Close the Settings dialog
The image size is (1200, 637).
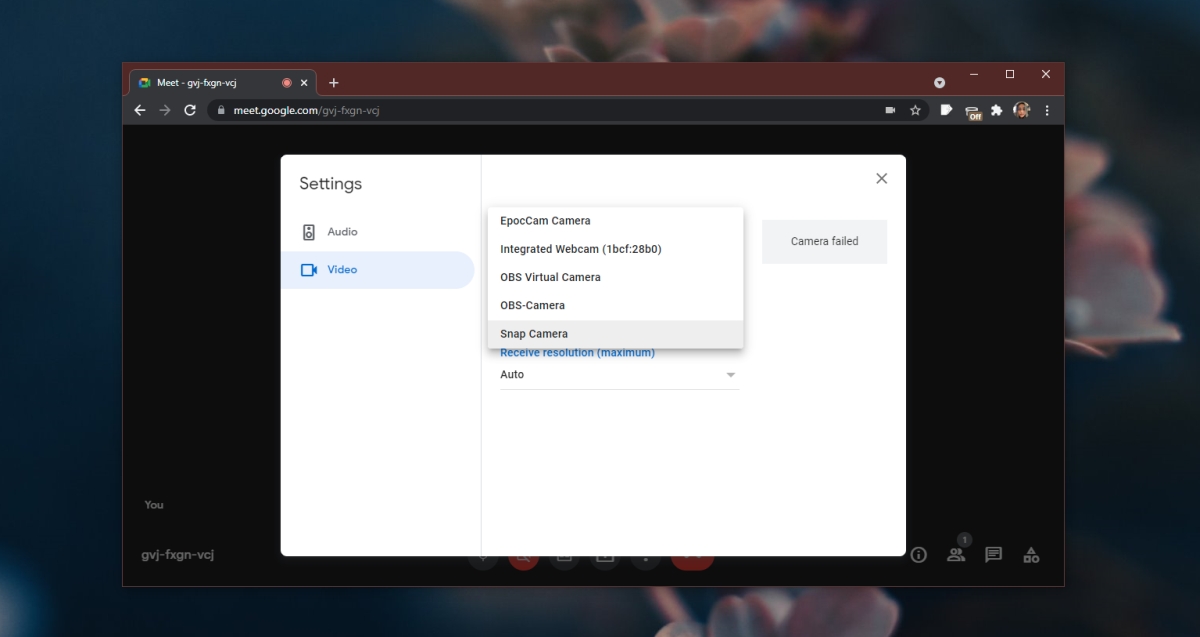click(x=881, y=178)
